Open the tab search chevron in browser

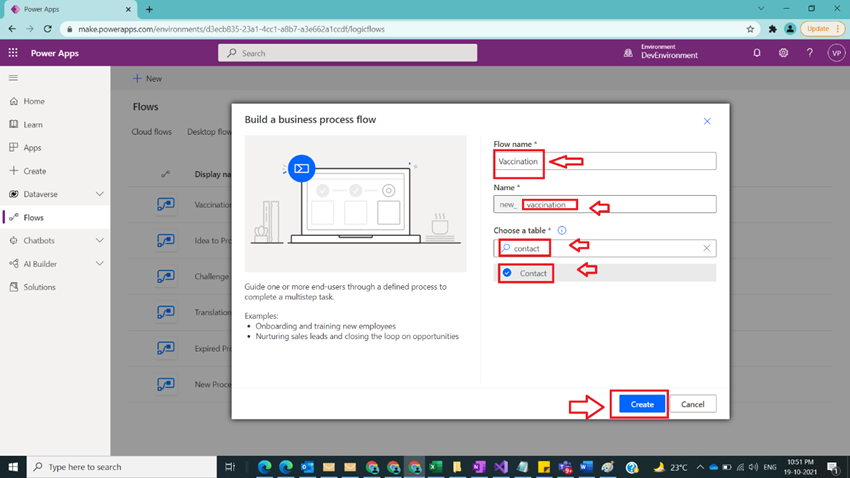point(761,9)
